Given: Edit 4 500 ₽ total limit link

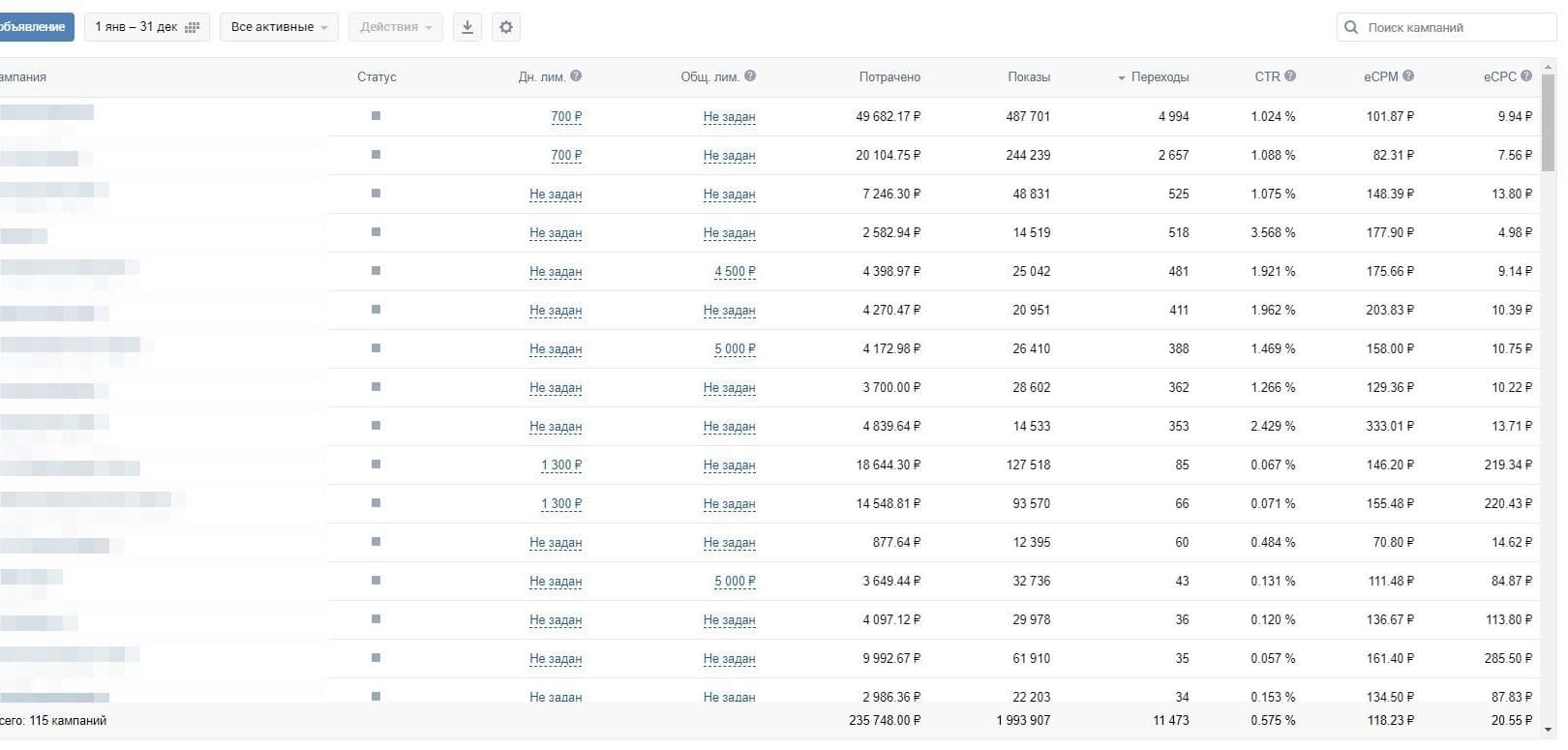Looking at the screenshot, I should 735,272.
